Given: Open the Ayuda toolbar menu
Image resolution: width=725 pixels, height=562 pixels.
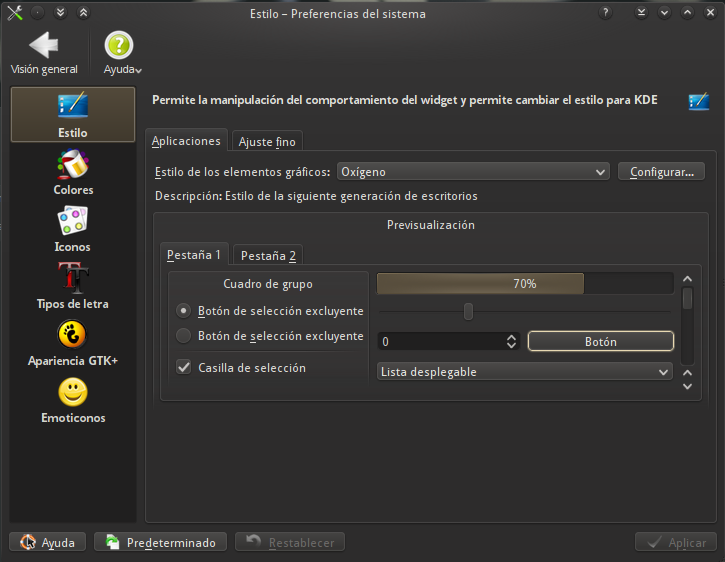Looking at the screenshot, I should click(122, 53).
